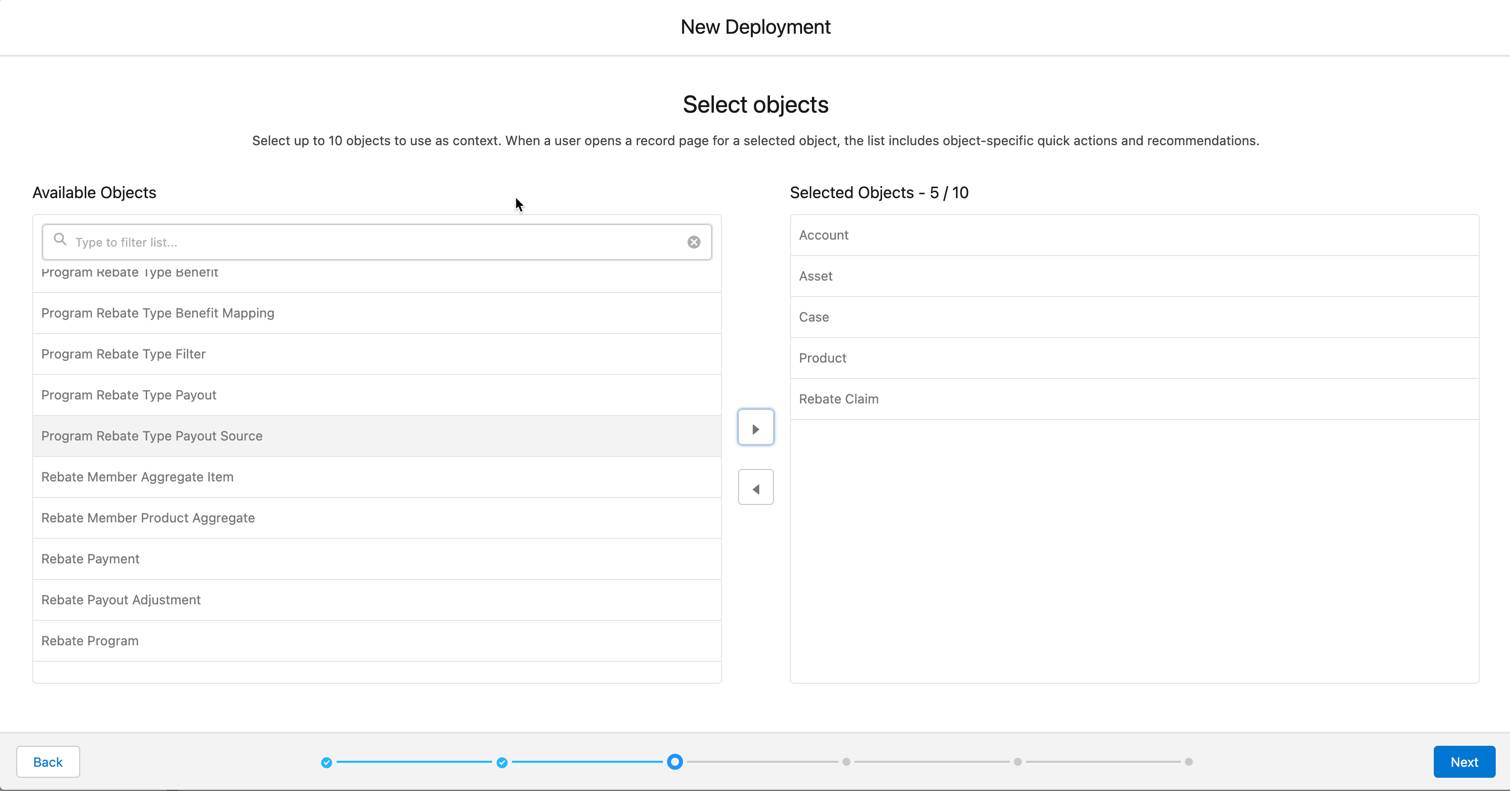Screen dimensions: 1510x791
Task: Click the left arrow to remove an object
Action: (755, 487)
